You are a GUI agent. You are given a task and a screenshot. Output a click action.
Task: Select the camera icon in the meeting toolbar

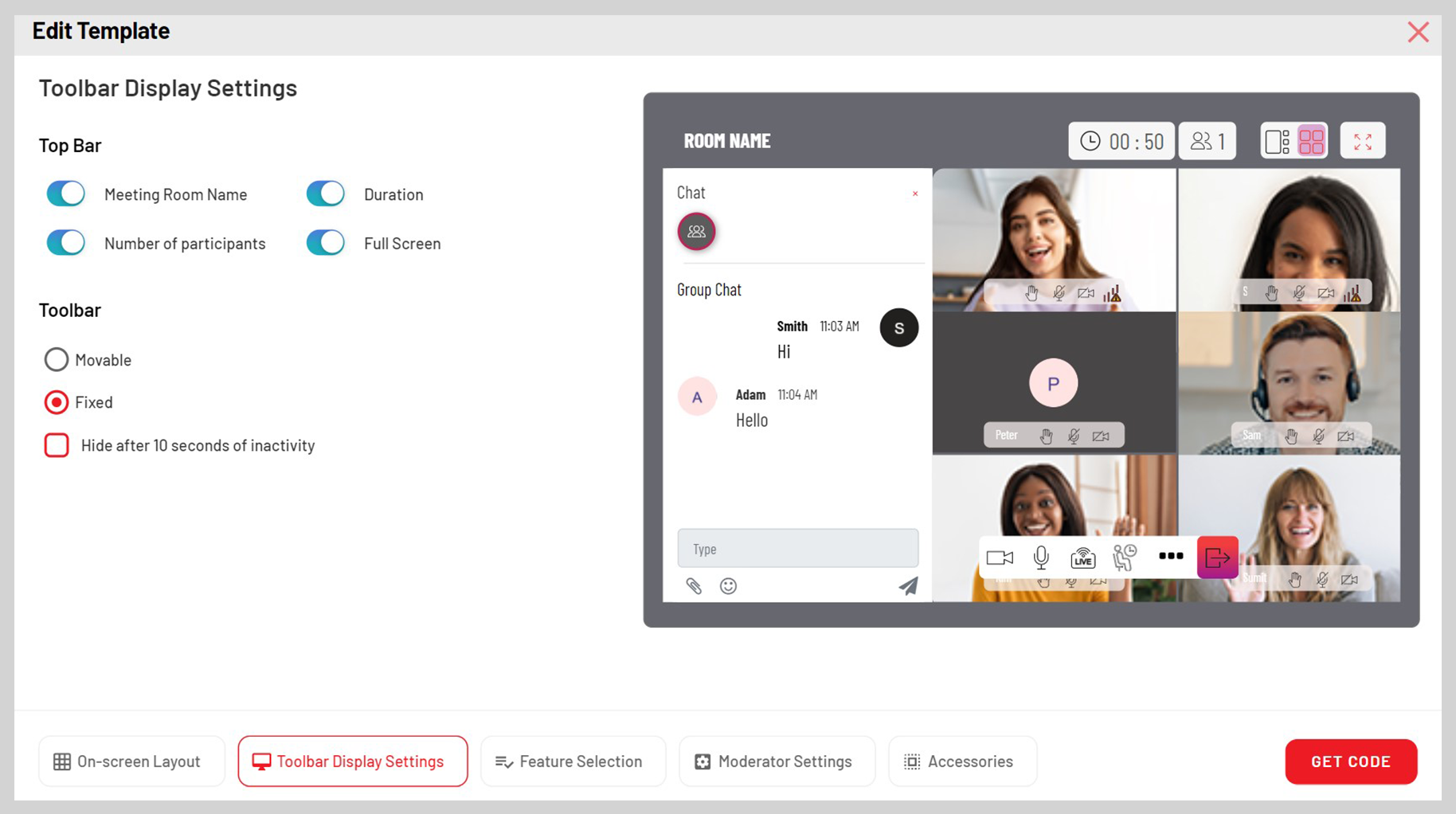coord(1000,557)
